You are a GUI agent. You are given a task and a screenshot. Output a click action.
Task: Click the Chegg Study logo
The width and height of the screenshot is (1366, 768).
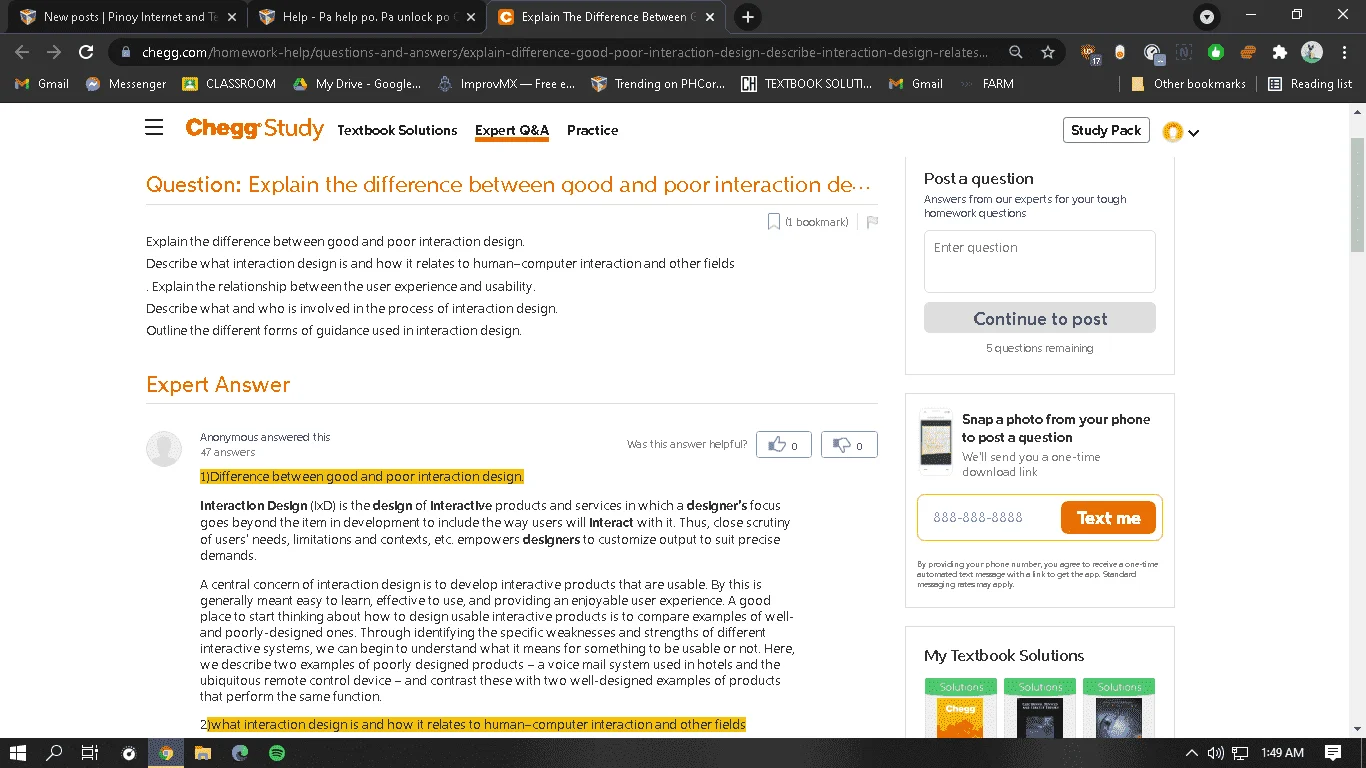click(254, 128)
